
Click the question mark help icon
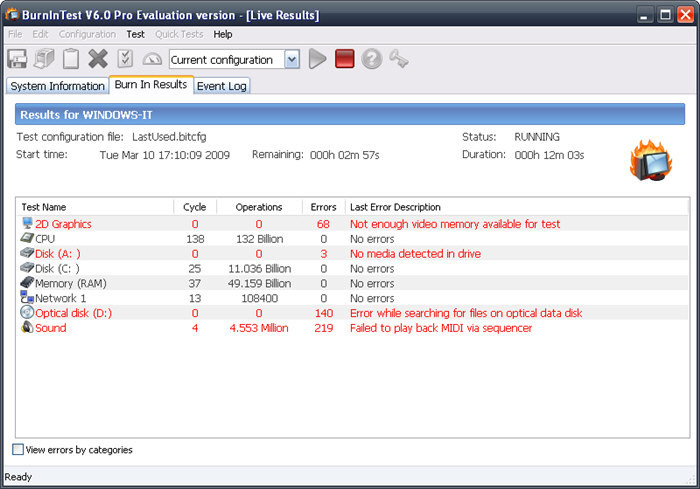371,59
